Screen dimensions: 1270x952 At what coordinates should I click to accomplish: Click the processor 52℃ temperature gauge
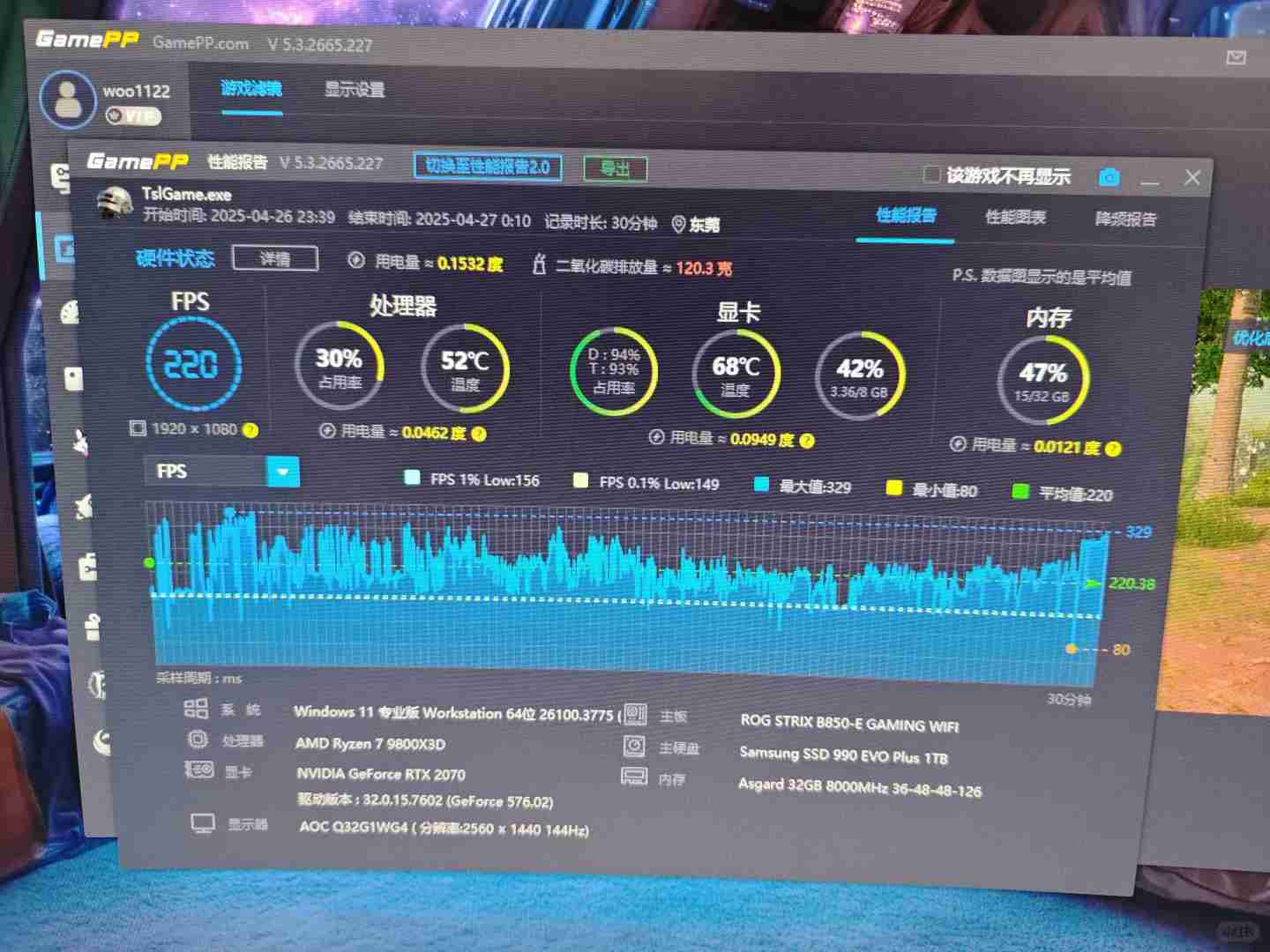point(465,369)
